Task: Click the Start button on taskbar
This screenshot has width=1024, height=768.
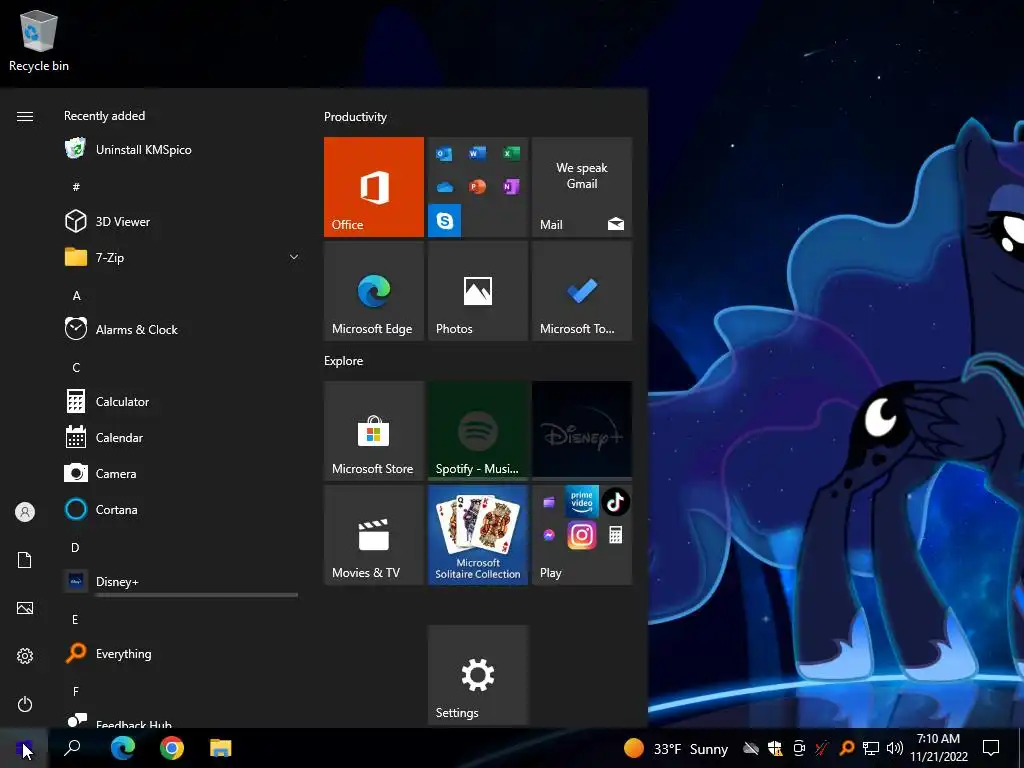Action: coord(24,748)
